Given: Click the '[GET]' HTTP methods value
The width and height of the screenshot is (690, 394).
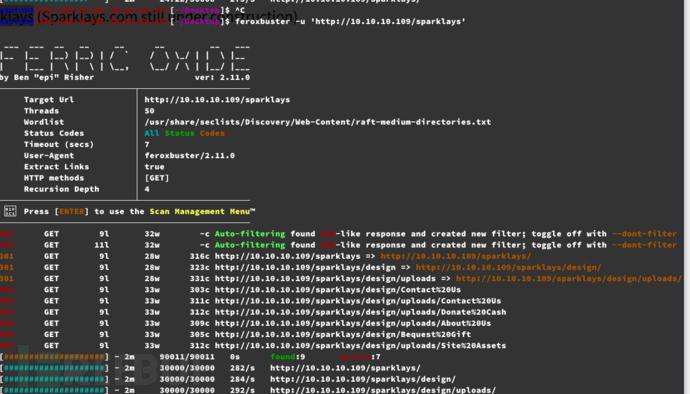Looking at the screenshot, I should coord(157,178).
